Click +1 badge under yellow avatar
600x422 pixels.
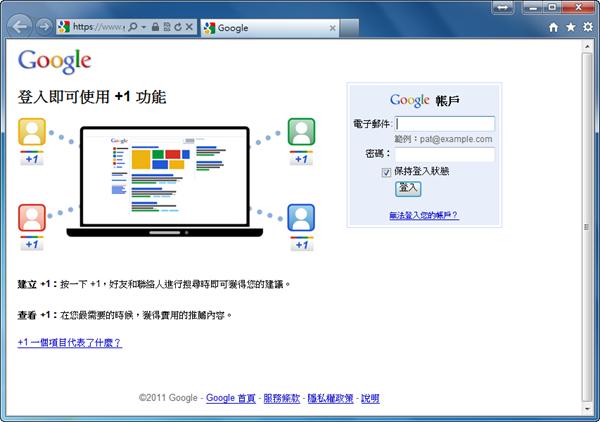32,158
